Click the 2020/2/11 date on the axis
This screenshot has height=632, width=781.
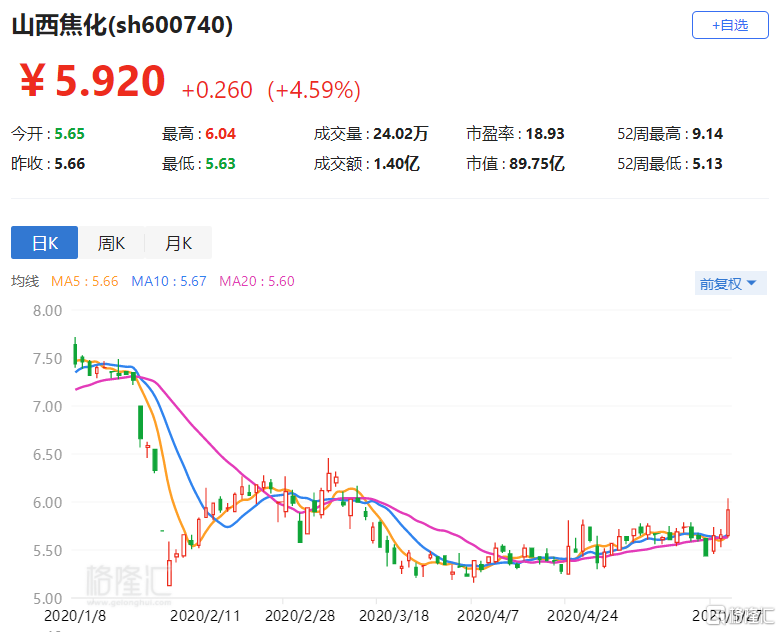pos(205,616)
